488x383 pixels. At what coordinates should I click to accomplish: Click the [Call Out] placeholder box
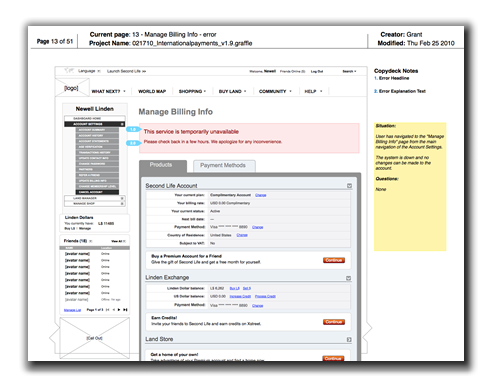(95, 338)
